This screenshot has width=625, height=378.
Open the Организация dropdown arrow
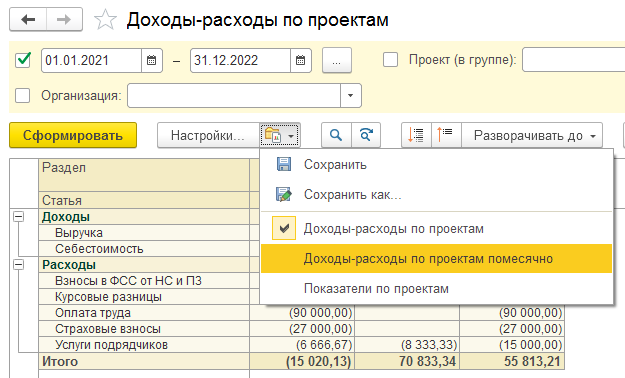pos(351,95)
